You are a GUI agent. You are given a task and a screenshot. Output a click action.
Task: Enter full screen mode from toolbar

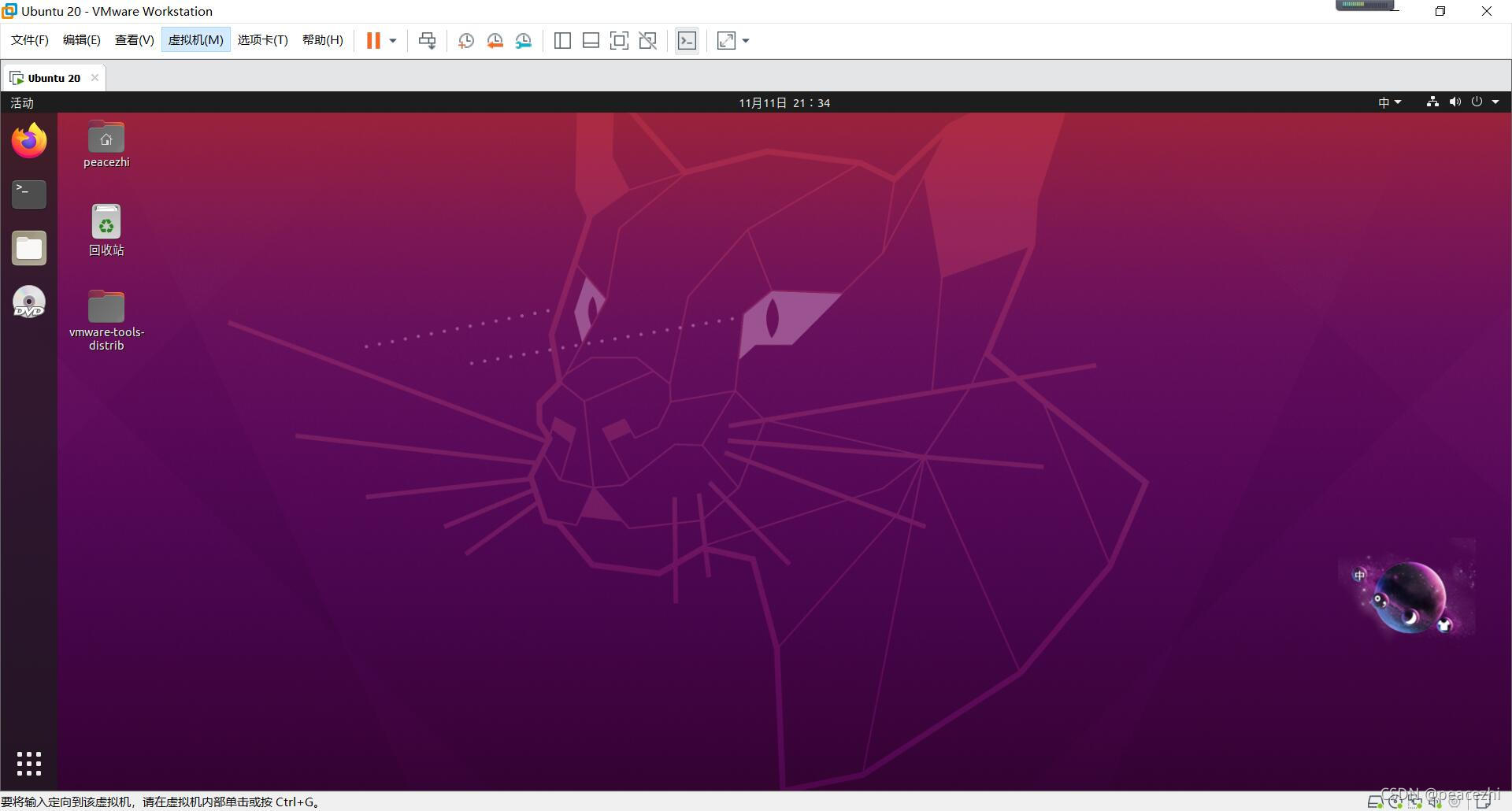tap(619, 41)
